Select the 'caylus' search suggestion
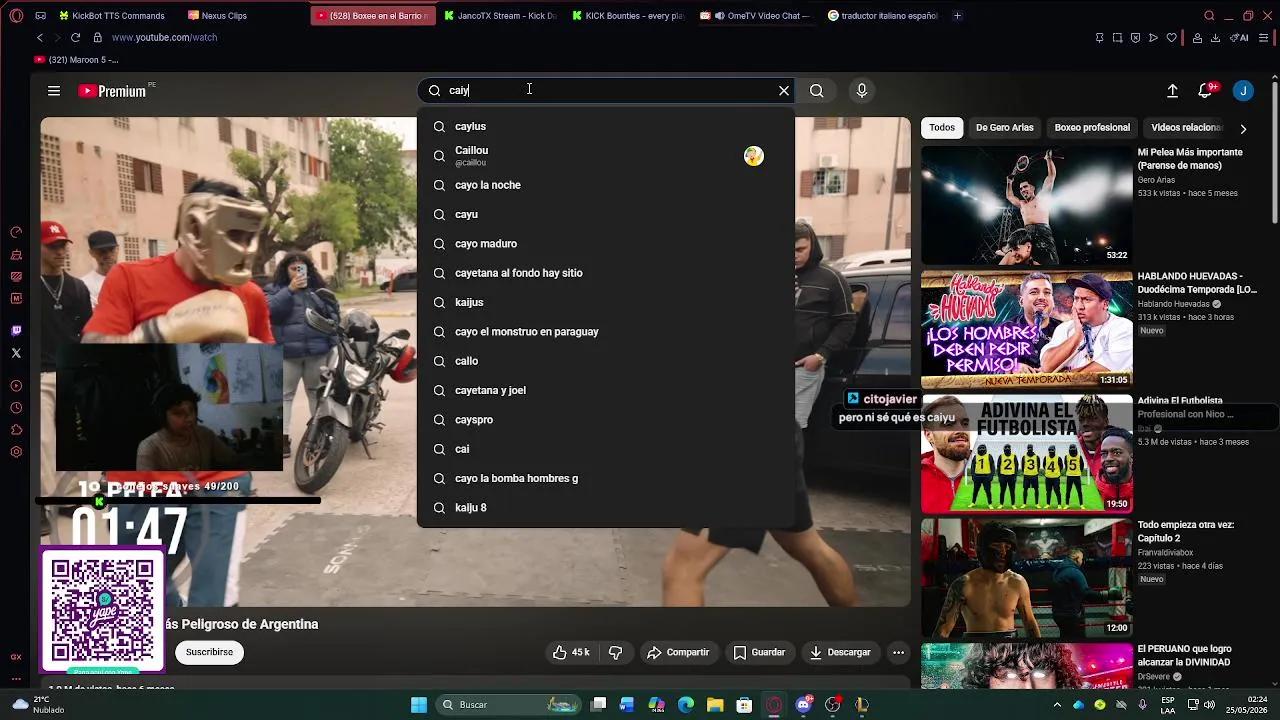1280x720 pixels. (x=606, y=126)
